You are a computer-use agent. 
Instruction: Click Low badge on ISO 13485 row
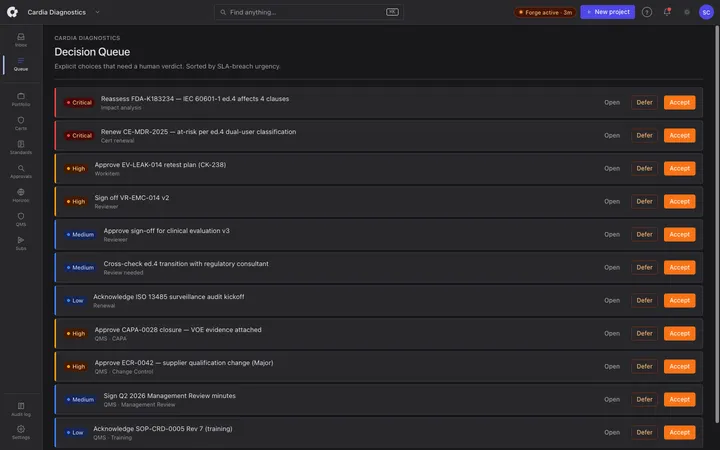pyautogui.click(x=75, y=301)
